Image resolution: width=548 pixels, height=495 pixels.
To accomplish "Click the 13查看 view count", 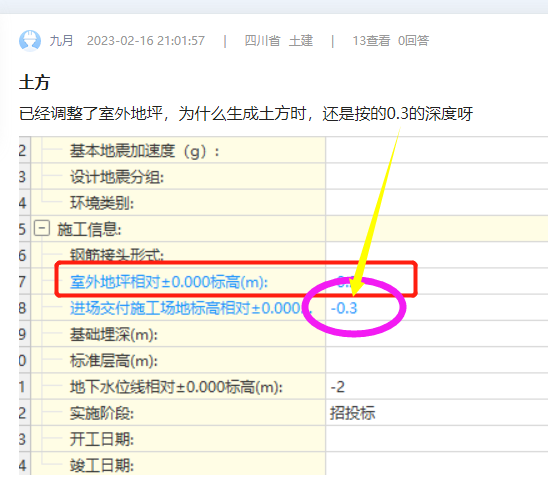I will pyautogui.click(x=371, y=41).
